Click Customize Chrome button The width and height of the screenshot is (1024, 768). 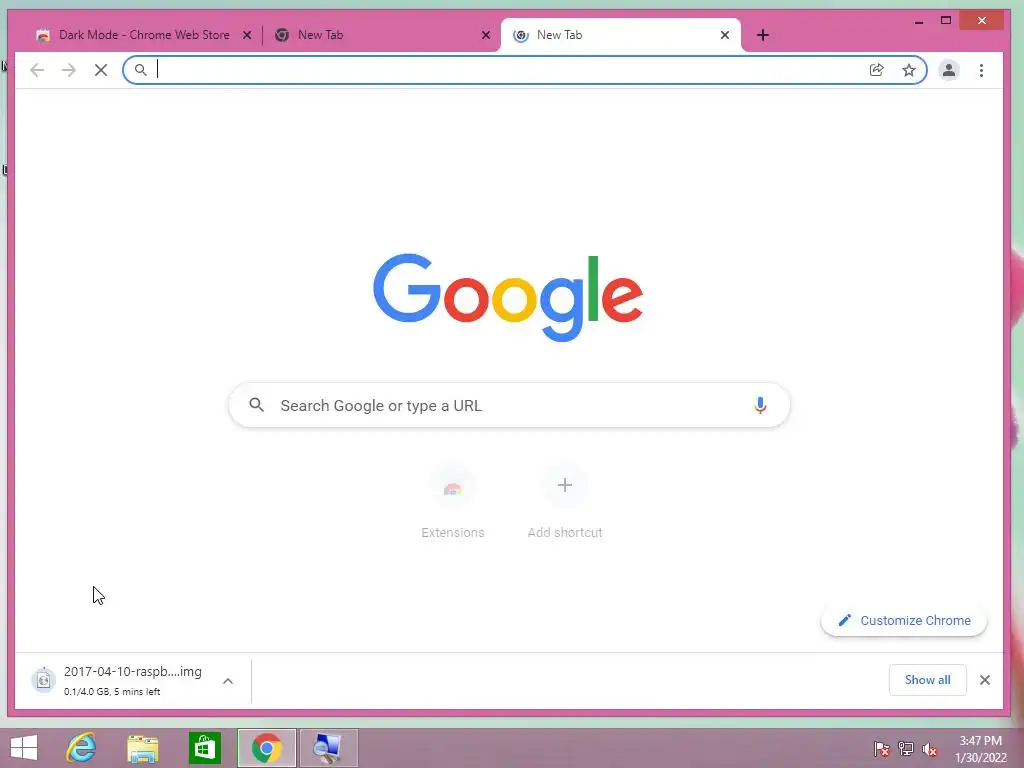tap(904, 620)
